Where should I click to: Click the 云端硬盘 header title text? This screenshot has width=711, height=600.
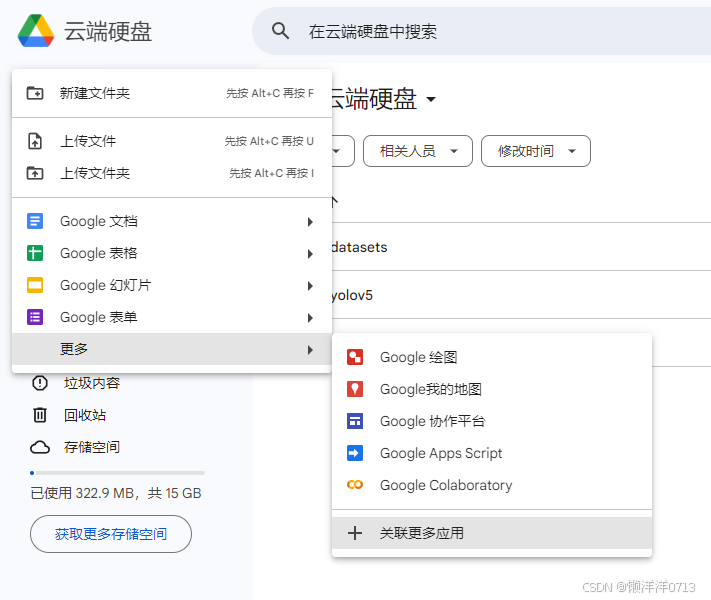coord(107,31)
